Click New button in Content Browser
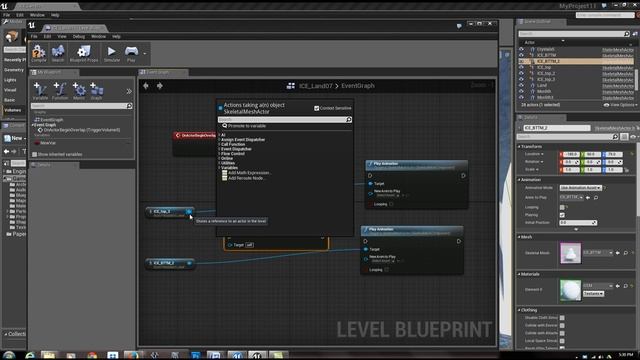 pyautogui.click(x=14, y=138)
